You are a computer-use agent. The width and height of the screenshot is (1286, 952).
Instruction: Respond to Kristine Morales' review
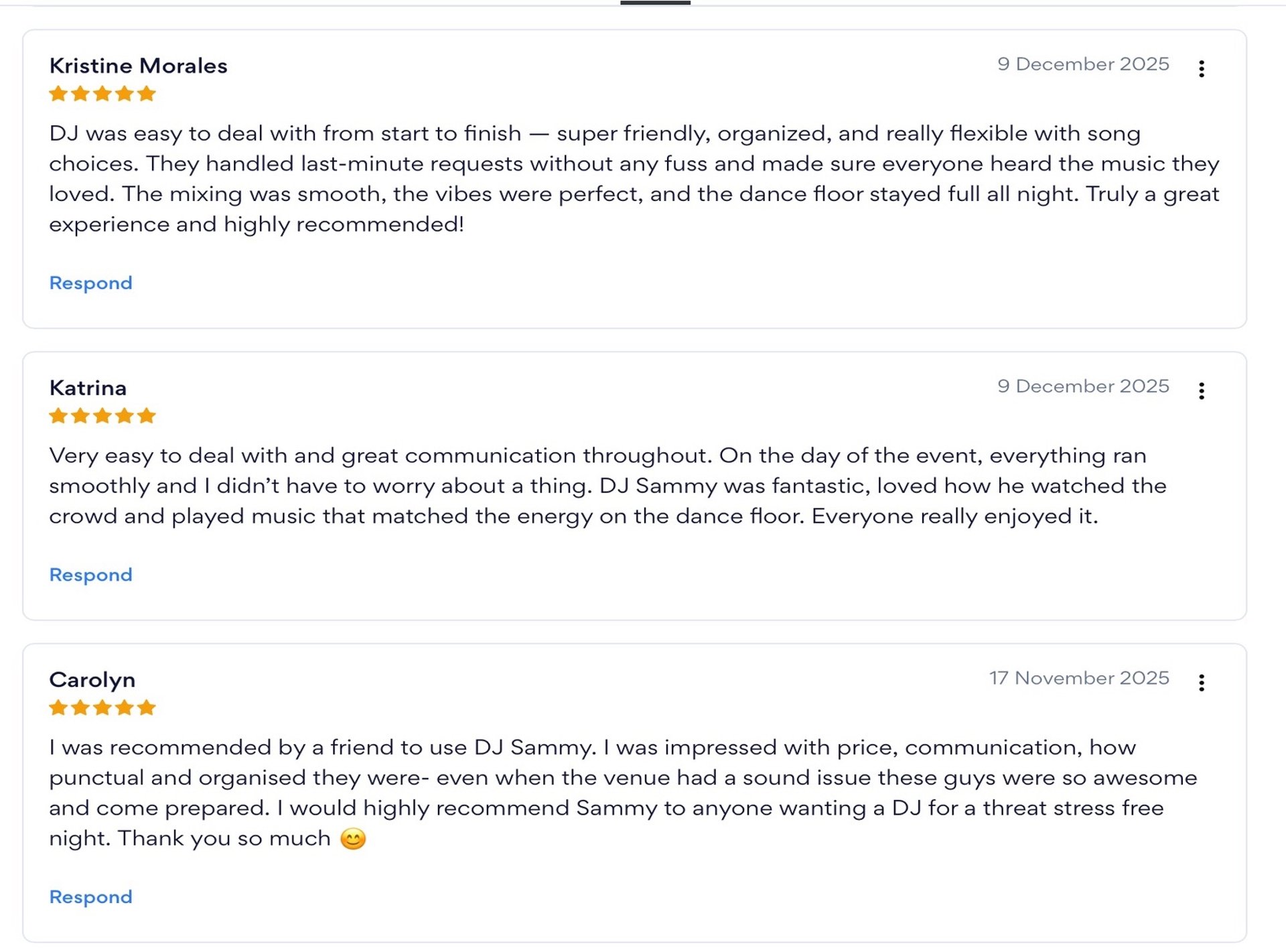click(91, 283)
